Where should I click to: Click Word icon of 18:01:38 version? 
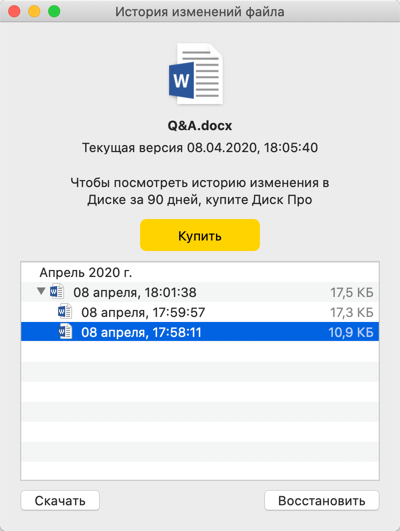click(x=57, y=291)
